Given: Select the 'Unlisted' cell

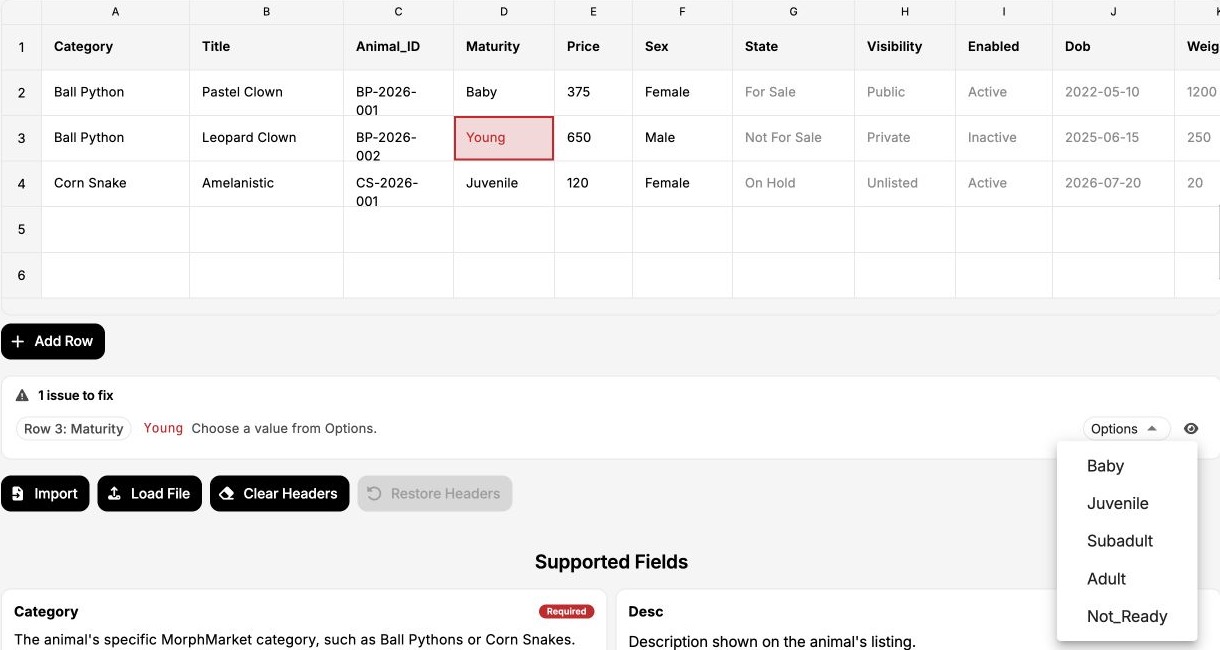Looking at the screenshot, I should point(904,183).
